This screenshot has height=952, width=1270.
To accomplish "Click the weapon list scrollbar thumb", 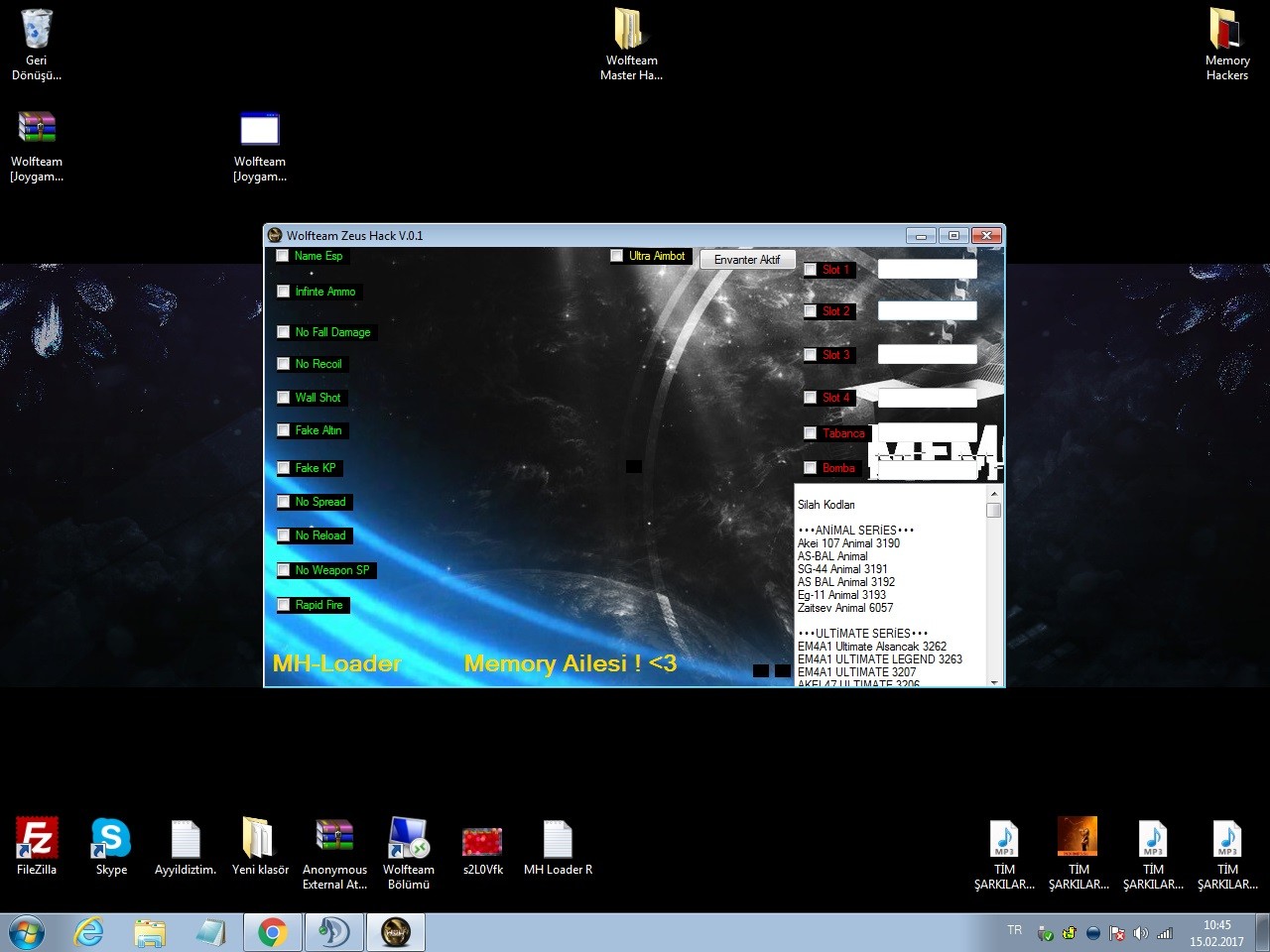I will point(993,510).
